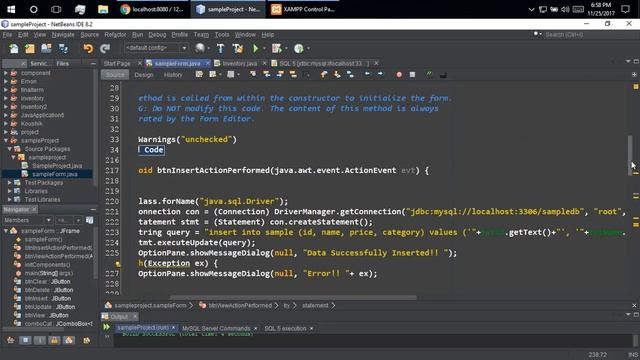Click the Uncomment code editor icon
Image resolution: width=640 pixels, height=360 pixels.
(x=443, y=75)
